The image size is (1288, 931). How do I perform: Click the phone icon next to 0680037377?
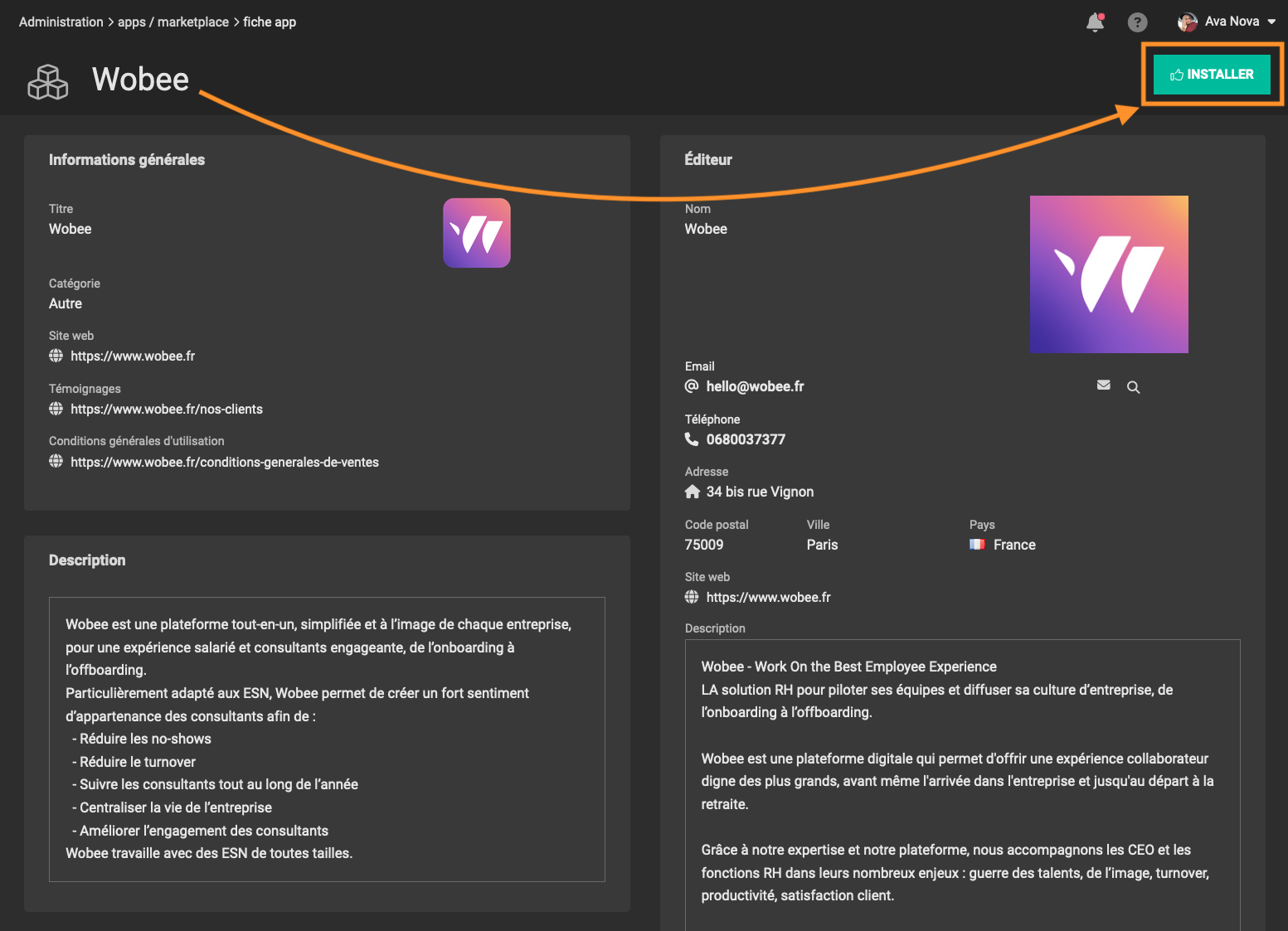[x=692, y=439]
